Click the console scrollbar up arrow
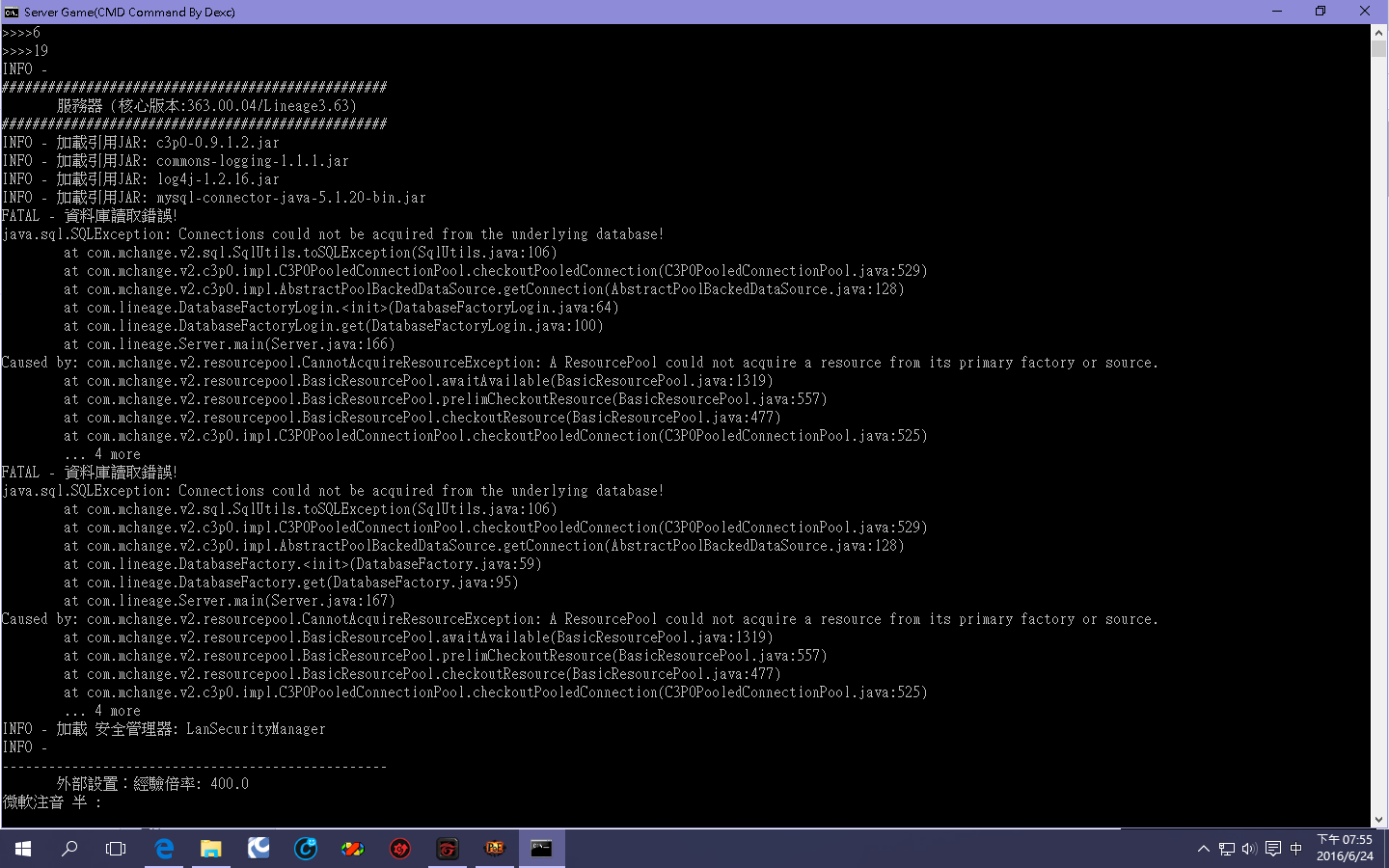The image size is (1389, 868). (x=1378, y=33)
